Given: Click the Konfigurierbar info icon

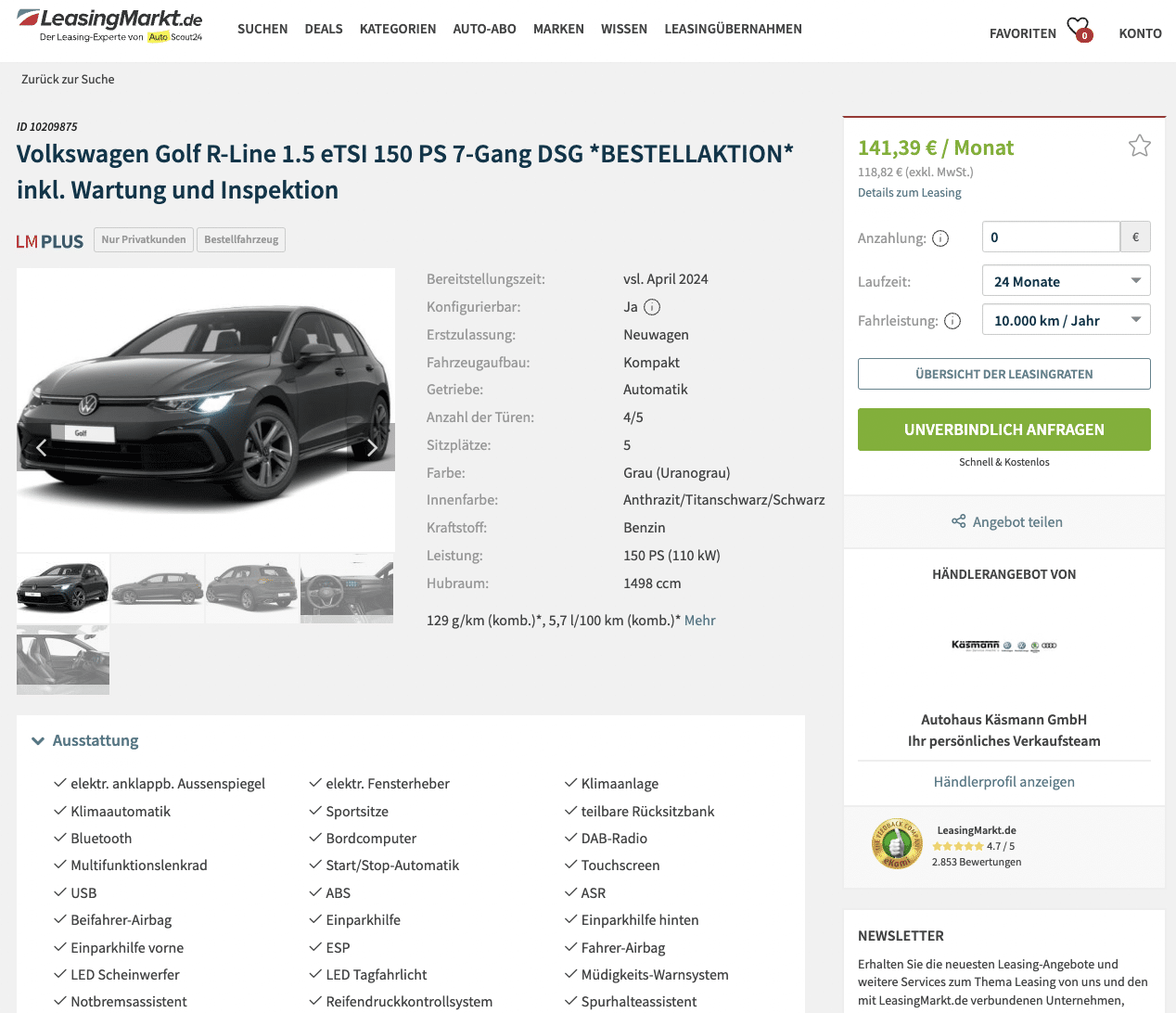Looking at the screenshot, I should [x=652, y=307].
